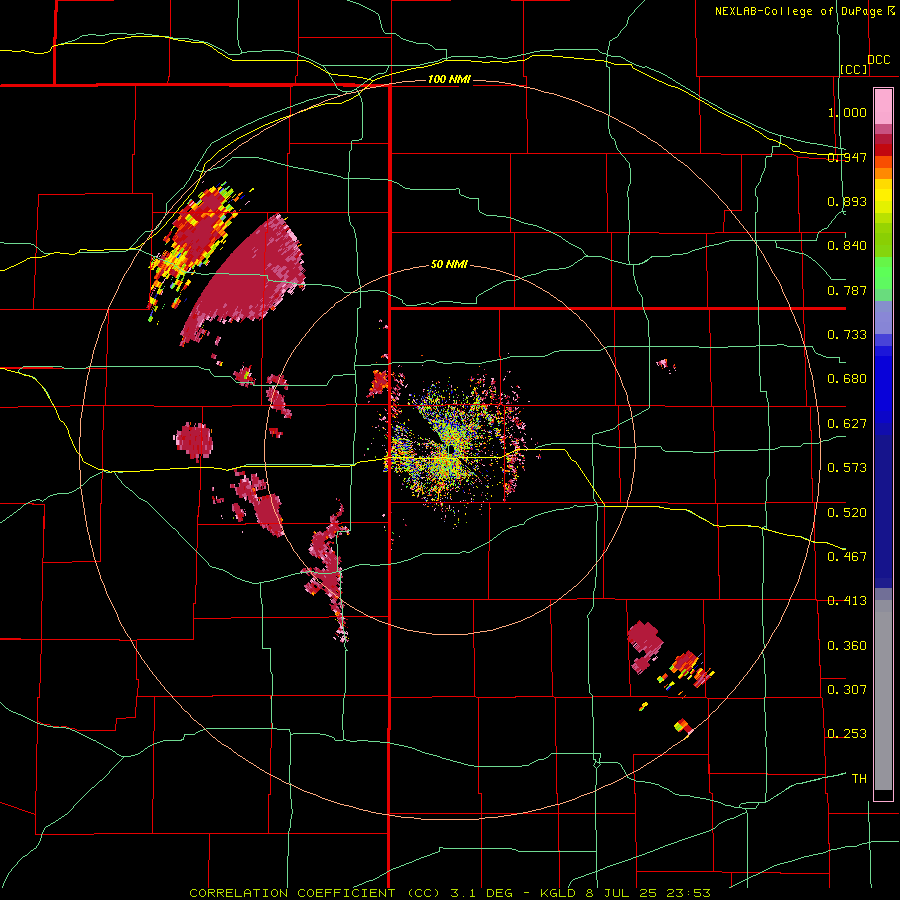This screenshot has height=900, width=900.
Task: Click the 0.680 legend value
Action: pyautogui.click(x=847, y=379)
